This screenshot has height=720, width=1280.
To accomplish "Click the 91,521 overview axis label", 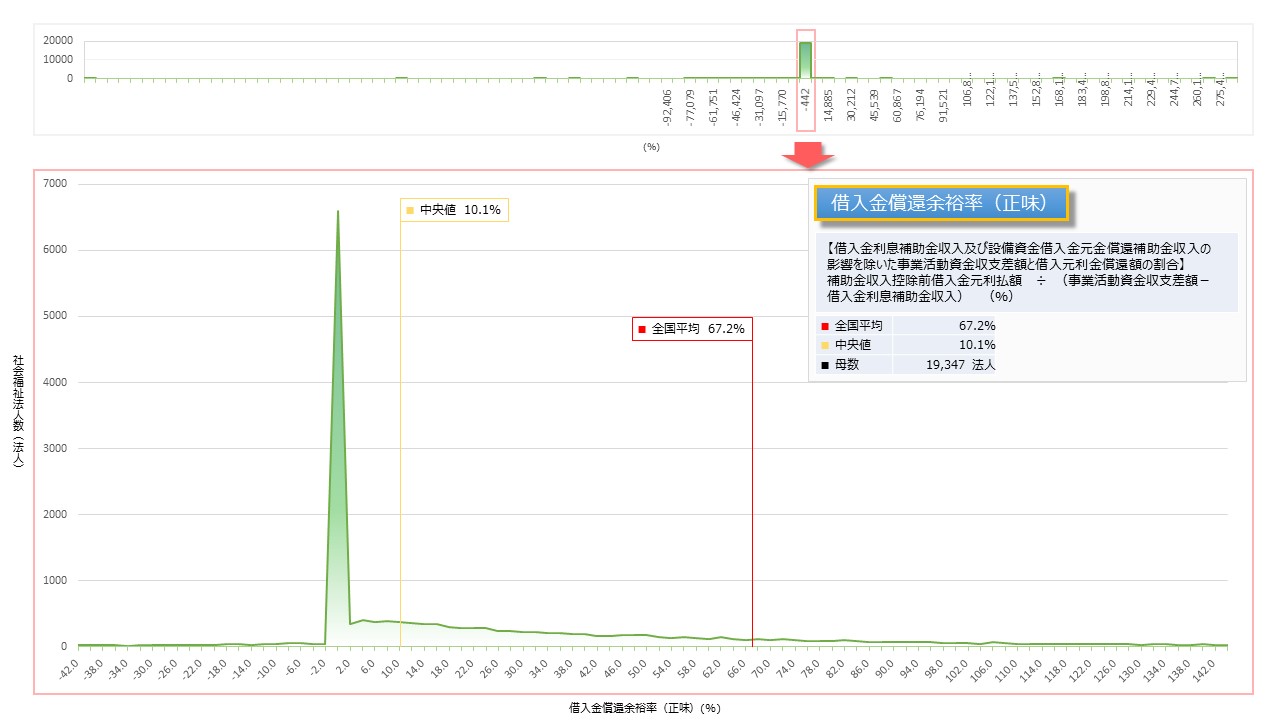I will [x=943, y=104].
